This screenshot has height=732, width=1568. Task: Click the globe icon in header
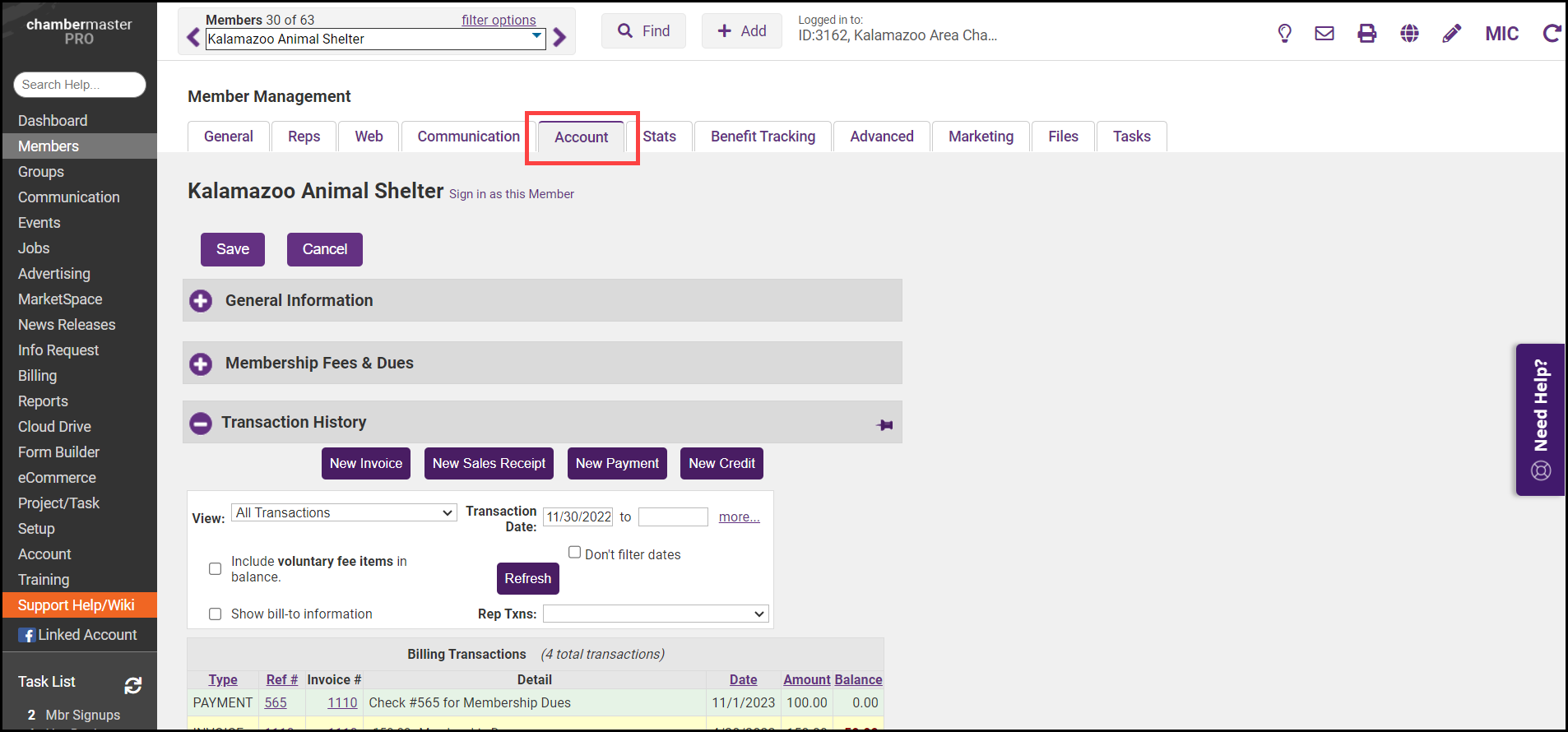[x=1409, y=34]
